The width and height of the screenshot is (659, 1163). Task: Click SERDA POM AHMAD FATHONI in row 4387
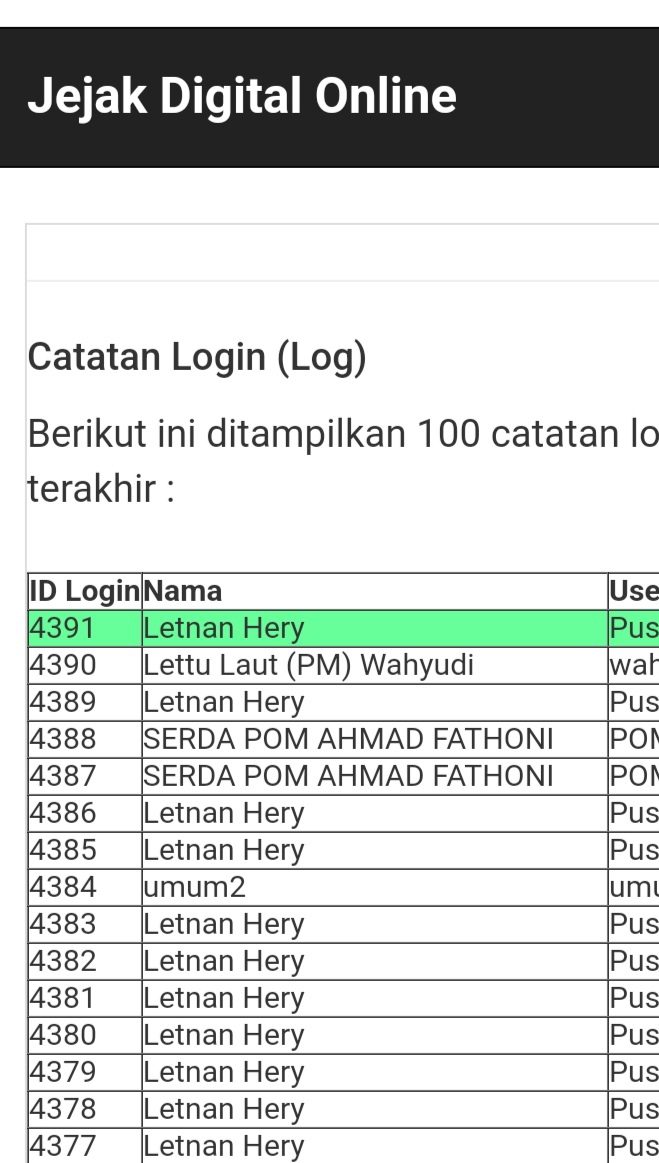(348, 777)
